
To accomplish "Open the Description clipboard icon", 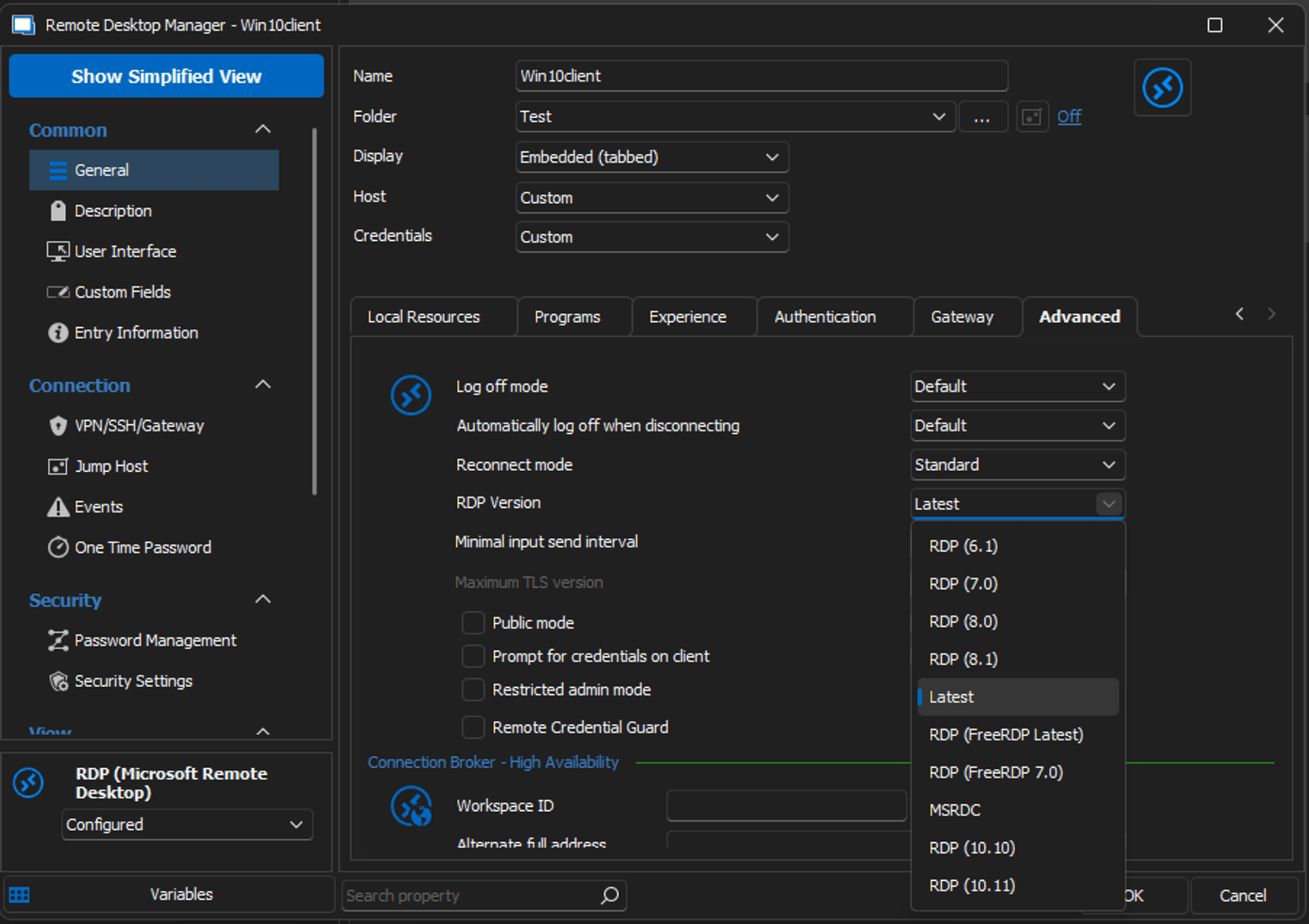I will 58,211.
